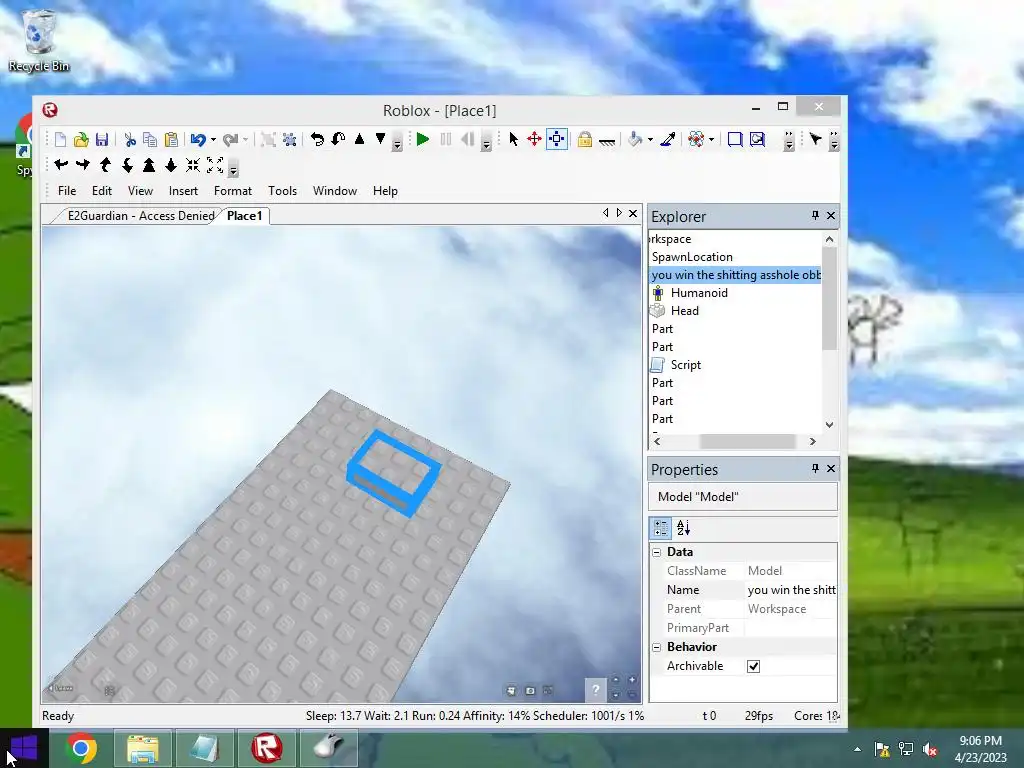Copy the selected object
Screen dimensions: 1024x768
click(x=150, y=139)
